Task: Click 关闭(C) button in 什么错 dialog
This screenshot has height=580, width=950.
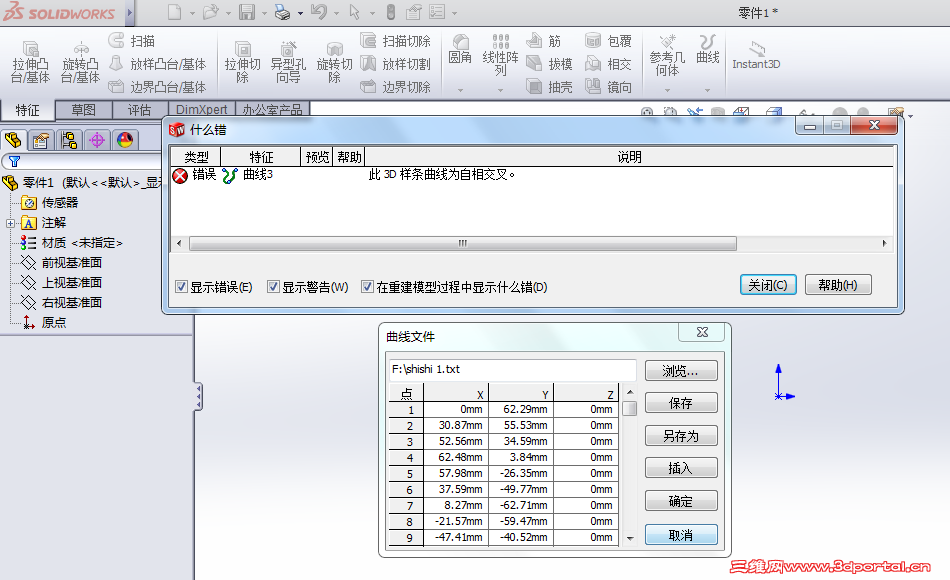Action: (768, 285)
